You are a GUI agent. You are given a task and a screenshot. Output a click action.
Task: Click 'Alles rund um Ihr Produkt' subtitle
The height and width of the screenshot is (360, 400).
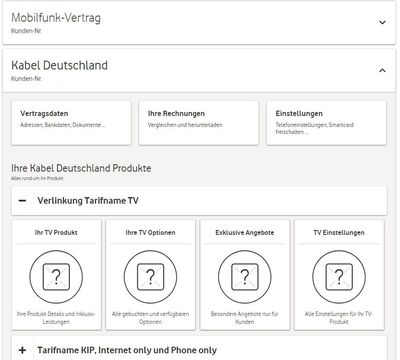click(x=37, y=178)
